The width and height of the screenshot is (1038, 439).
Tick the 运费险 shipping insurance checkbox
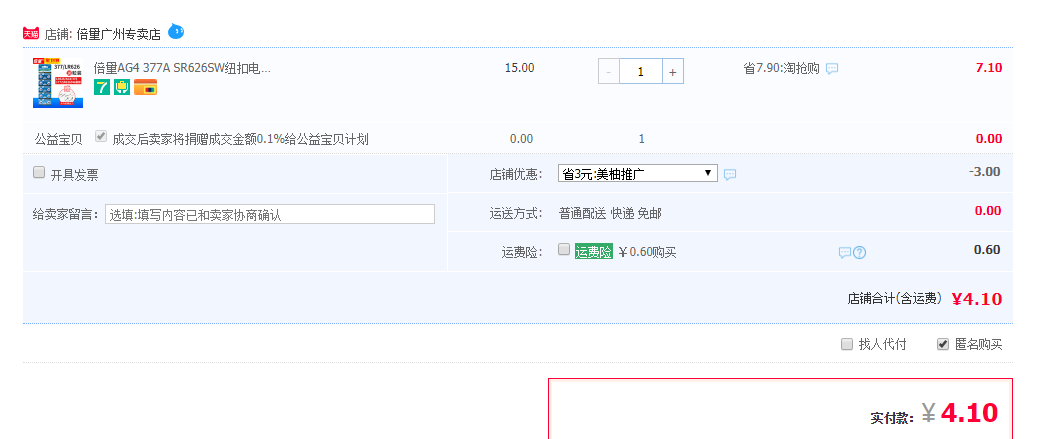coord(564,249)
